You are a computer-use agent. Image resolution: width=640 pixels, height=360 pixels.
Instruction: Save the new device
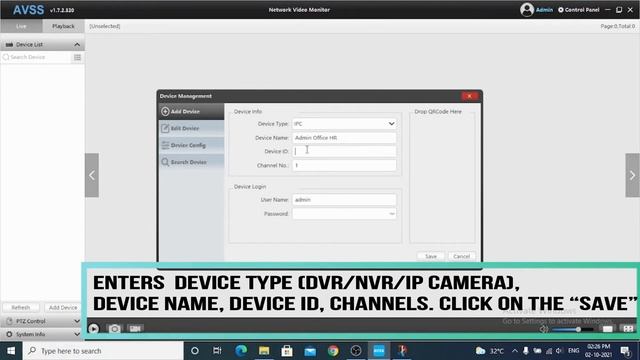431,256
